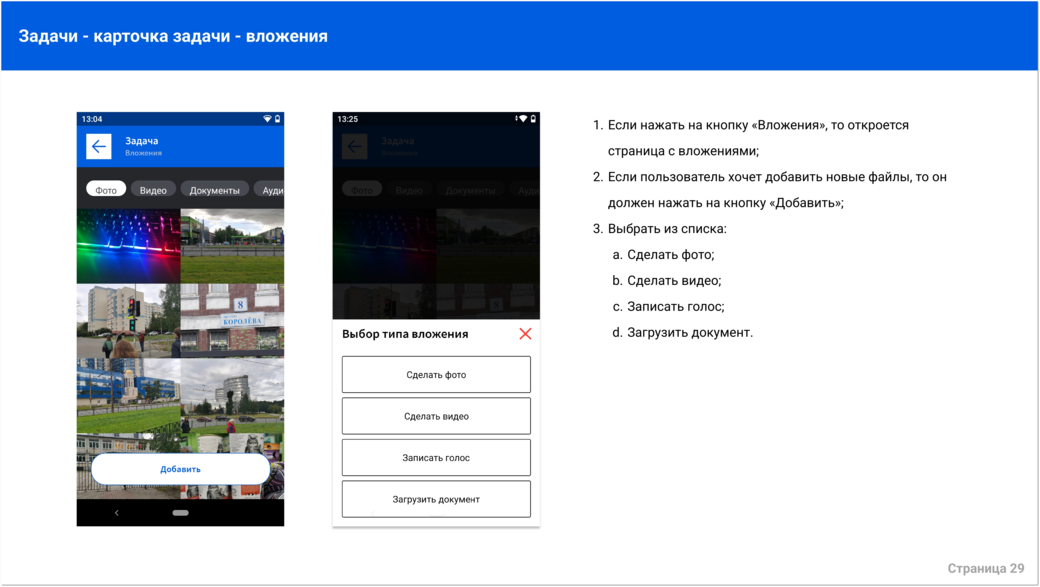Tap the home pill in the navigation bar
This screenshot has height=587, width=1040.
click(180, 513)
